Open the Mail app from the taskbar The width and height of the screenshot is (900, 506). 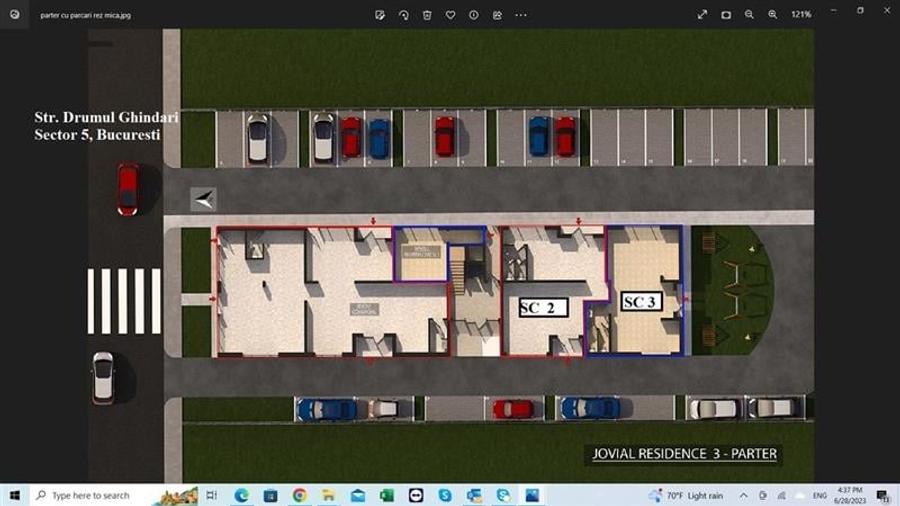(x=358, y=495)
